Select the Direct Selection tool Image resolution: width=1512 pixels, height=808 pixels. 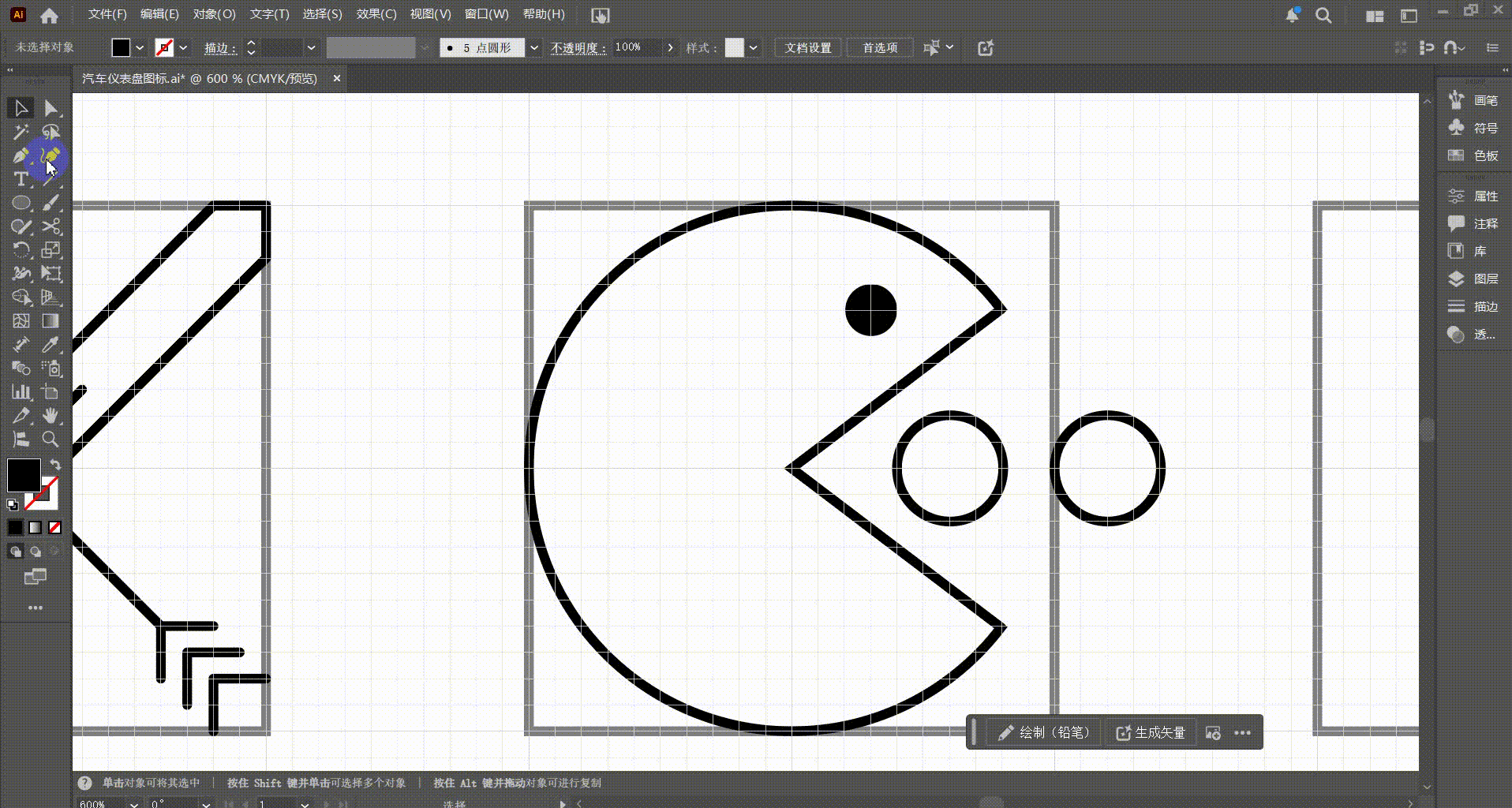(51, 108)
